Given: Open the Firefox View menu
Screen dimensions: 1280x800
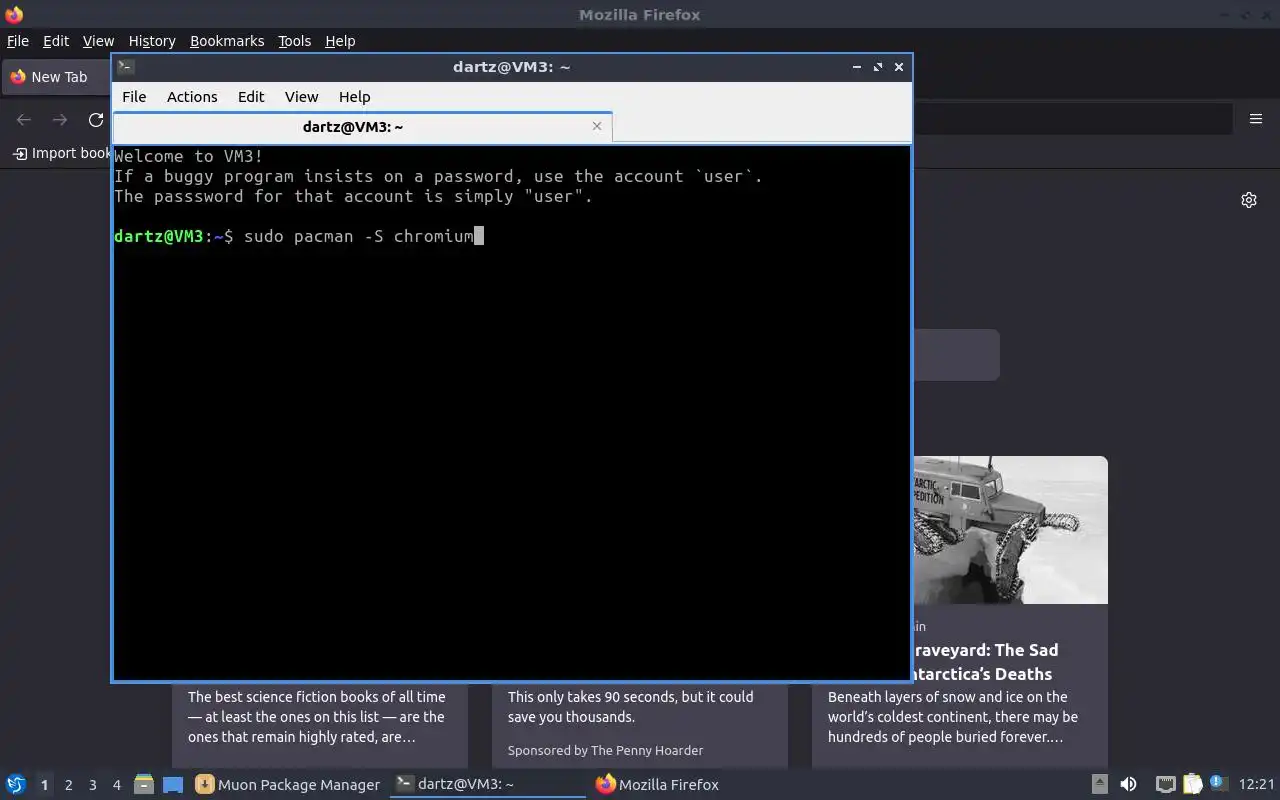Looking at the screenshot, I should click(98, 41).
